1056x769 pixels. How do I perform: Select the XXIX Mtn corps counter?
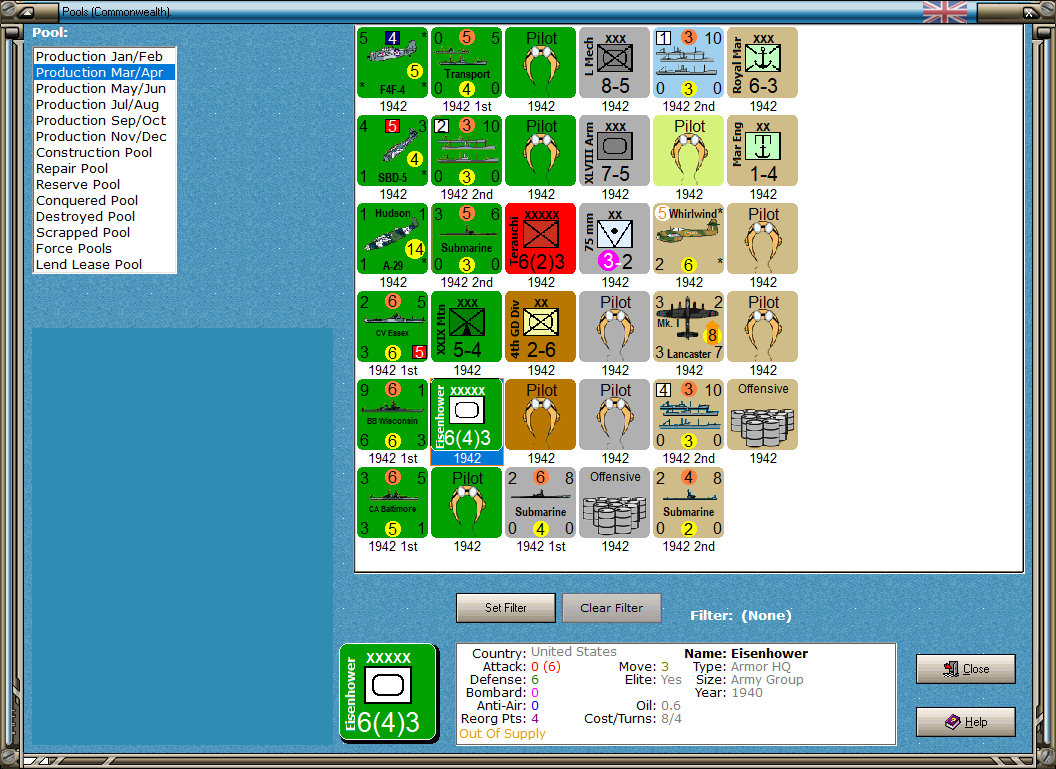coord(467,327)
